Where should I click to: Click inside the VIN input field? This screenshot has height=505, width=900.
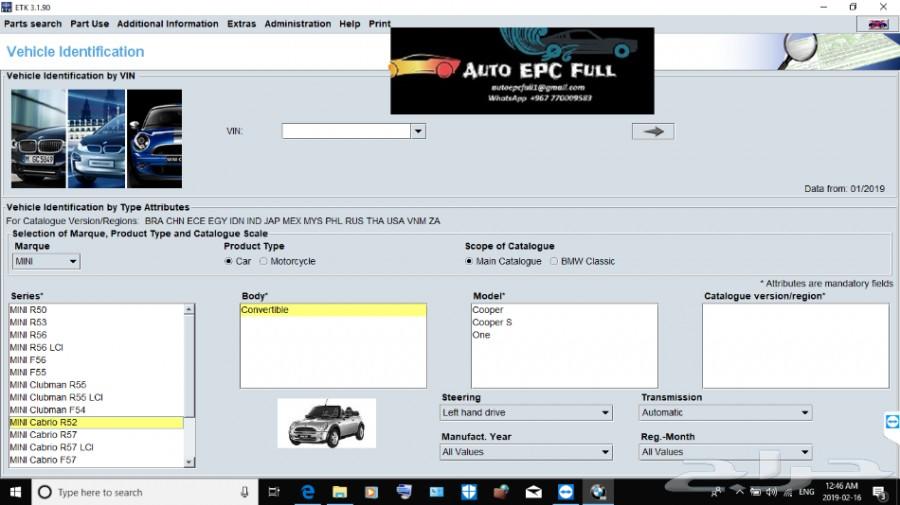(346, 131)
